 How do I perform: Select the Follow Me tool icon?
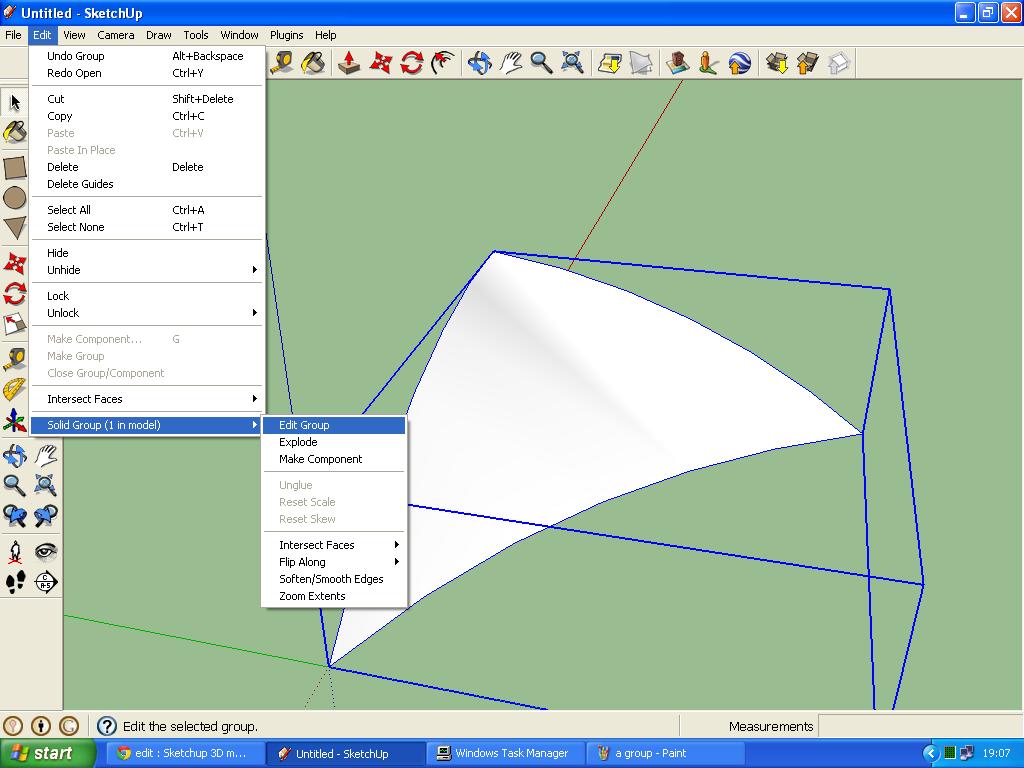[x=442, y=63]
